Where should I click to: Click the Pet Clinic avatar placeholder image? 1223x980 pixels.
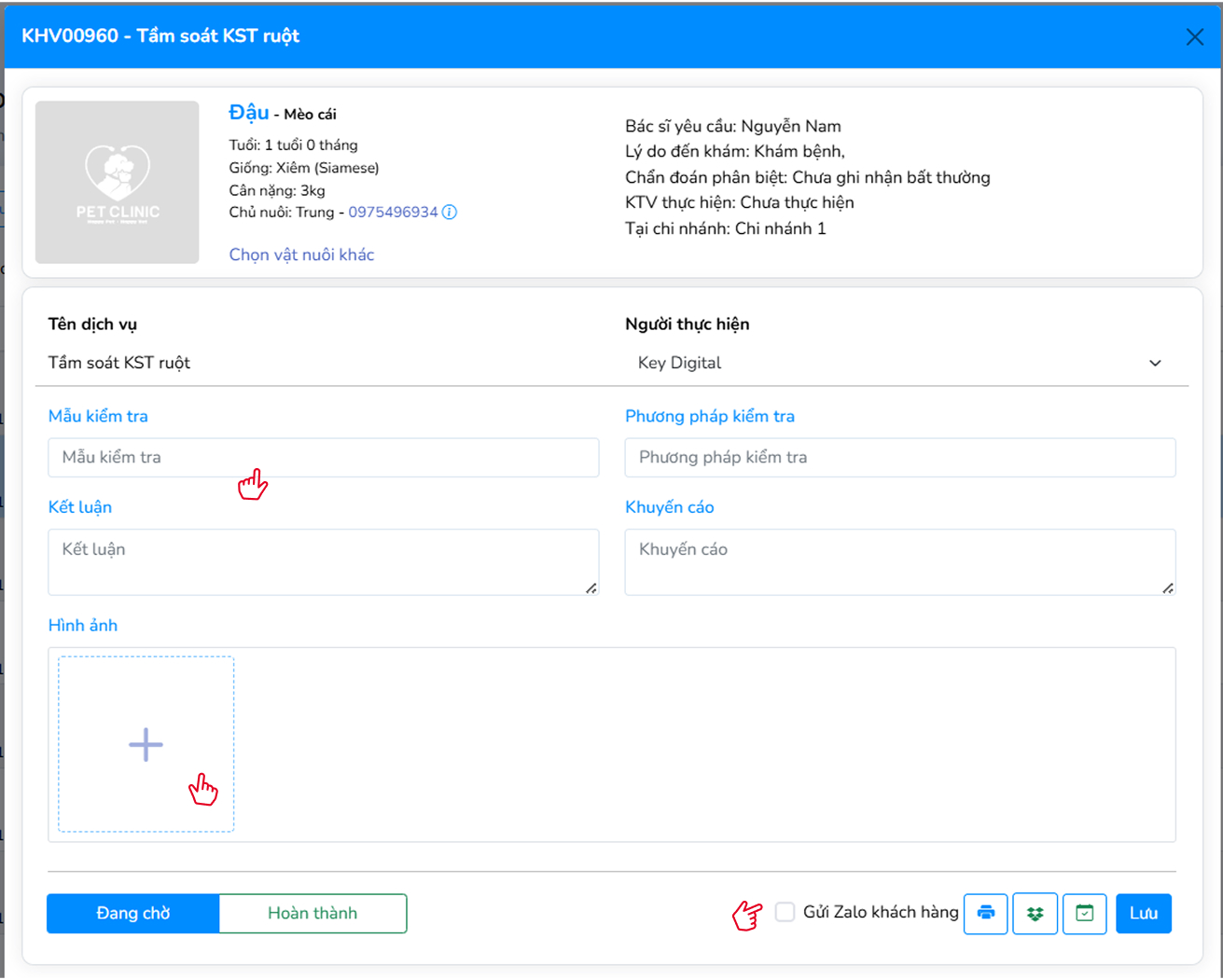(x=118, y=183)
